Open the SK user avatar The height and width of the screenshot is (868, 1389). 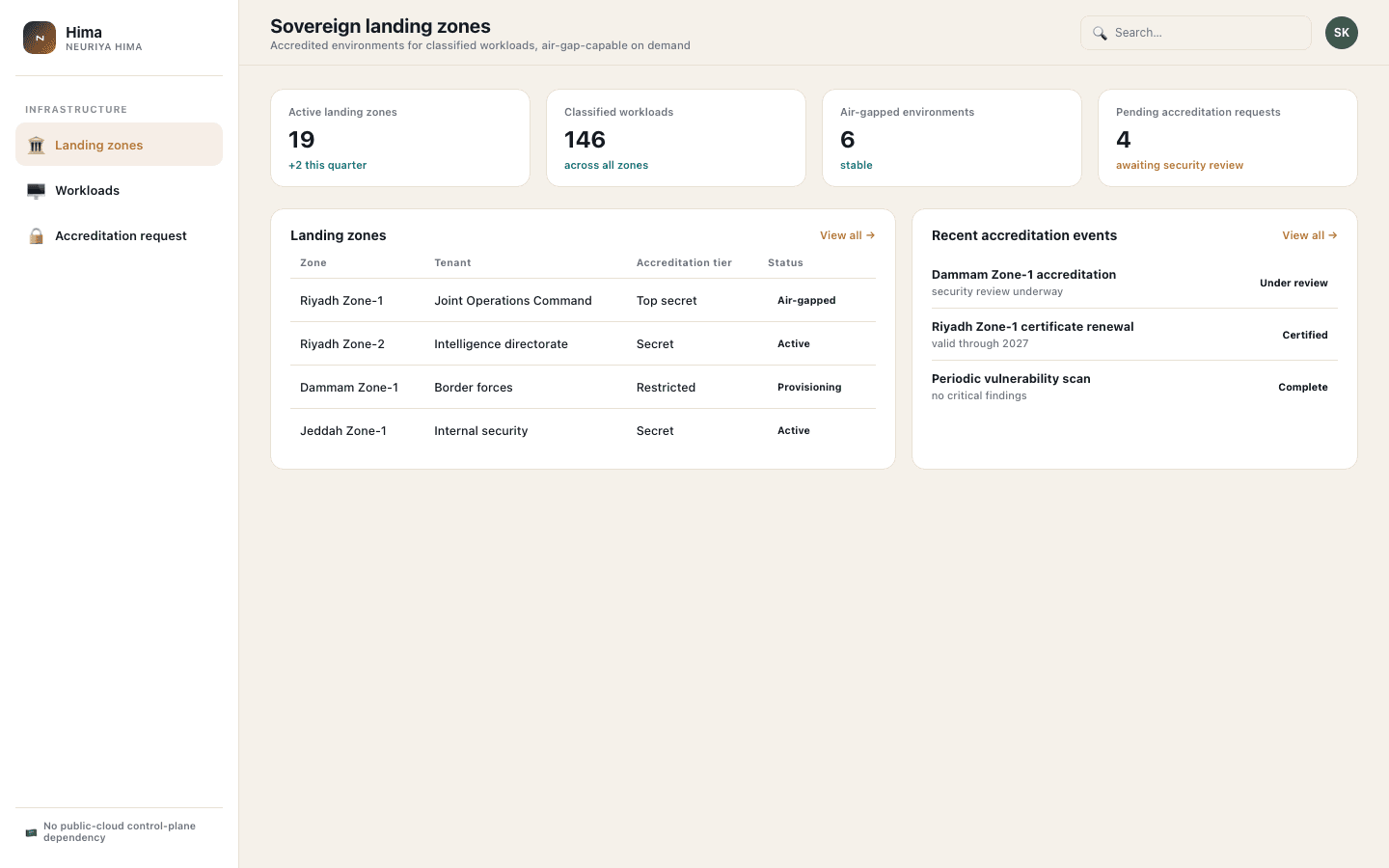tap(1342, 33)
